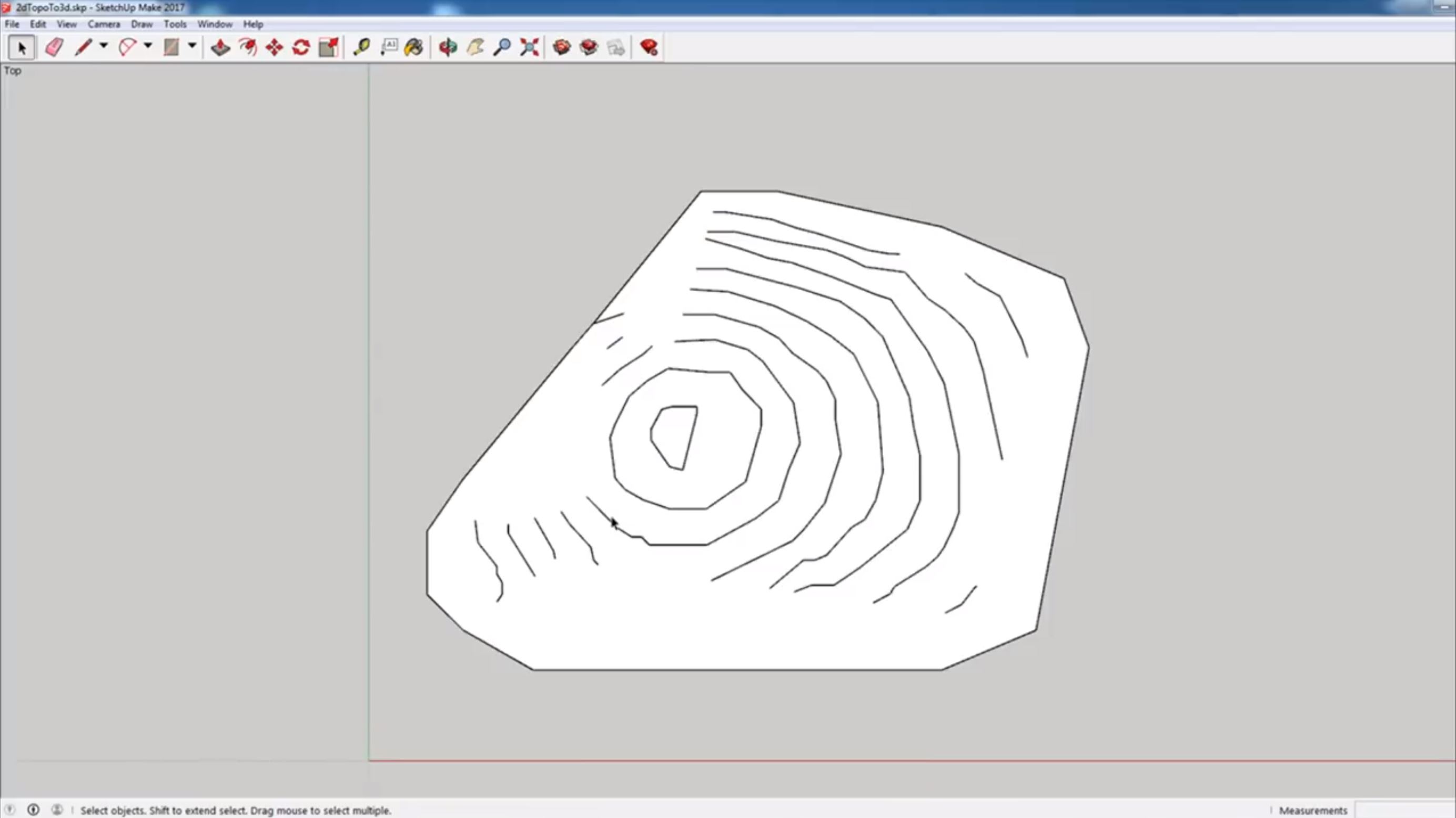Select the Orbit tool
The width and height of the screenshot is (1456, 818).
pos(448,47)
